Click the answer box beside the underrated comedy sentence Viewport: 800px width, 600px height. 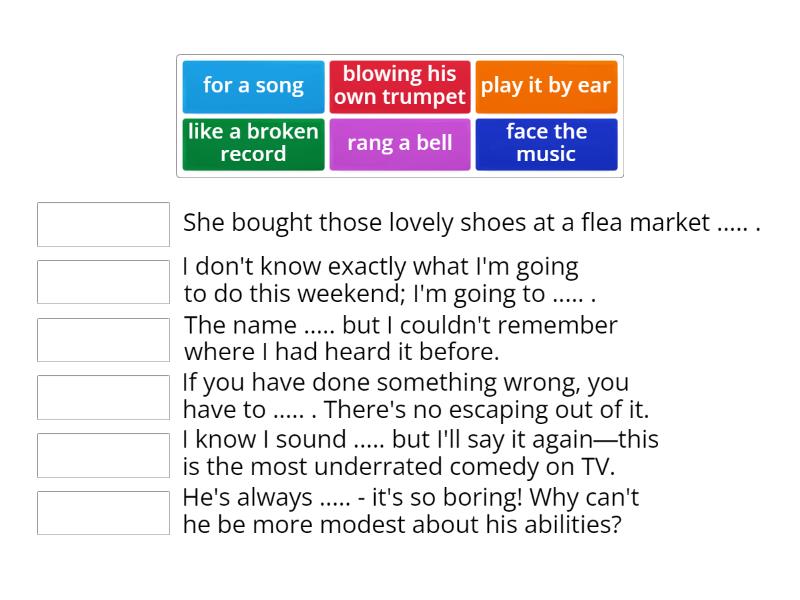tap(103, 454)
